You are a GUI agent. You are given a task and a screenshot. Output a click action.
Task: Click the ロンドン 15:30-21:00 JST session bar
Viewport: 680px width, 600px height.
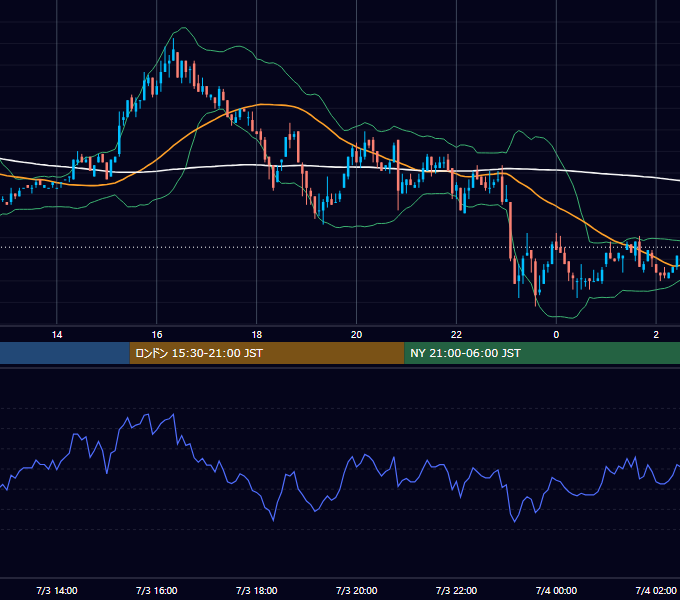click(x=267, y=353)
